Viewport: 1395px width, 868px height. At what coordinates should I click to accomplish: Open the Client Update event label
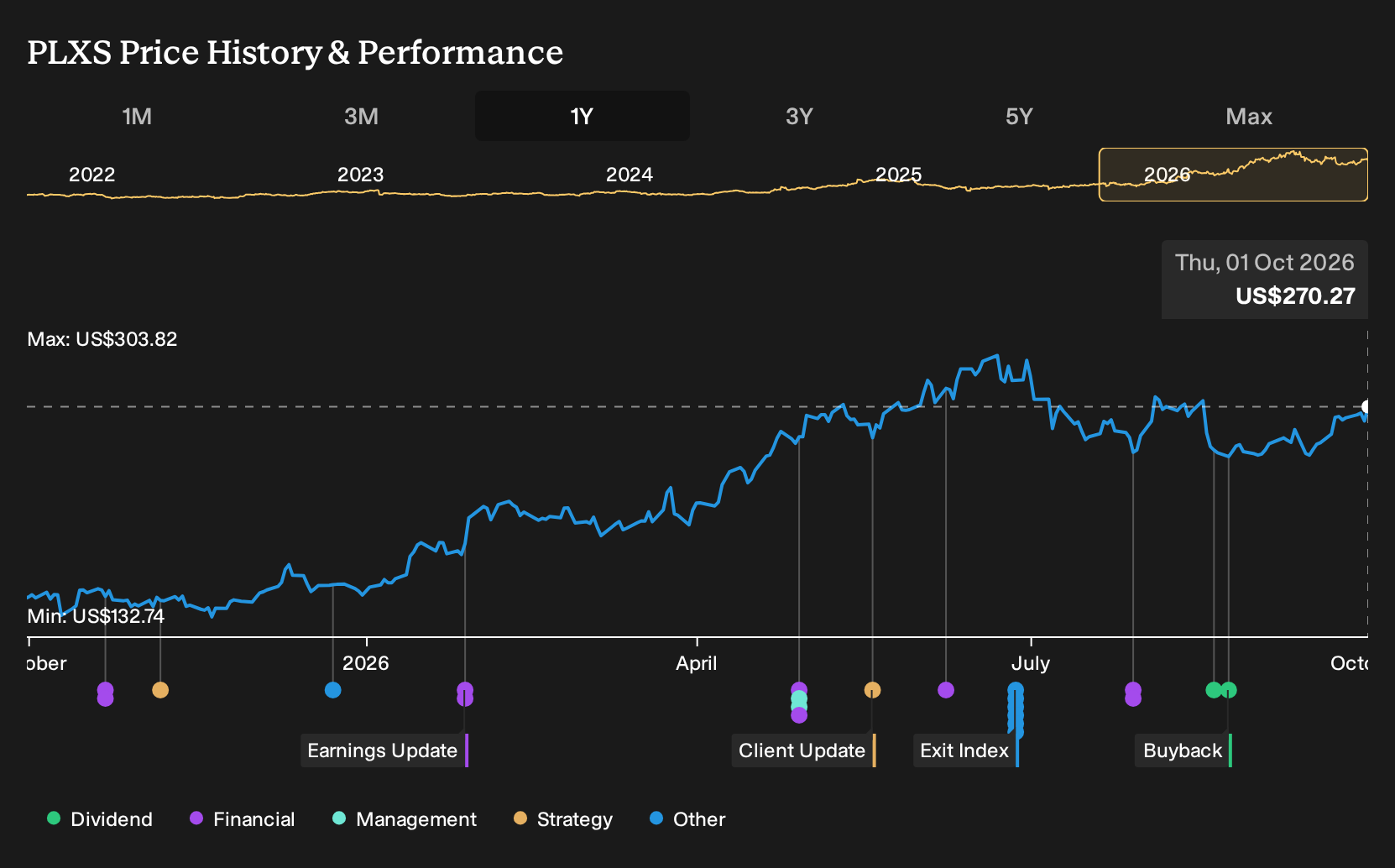pyautogui.click(x=804, y=750)
